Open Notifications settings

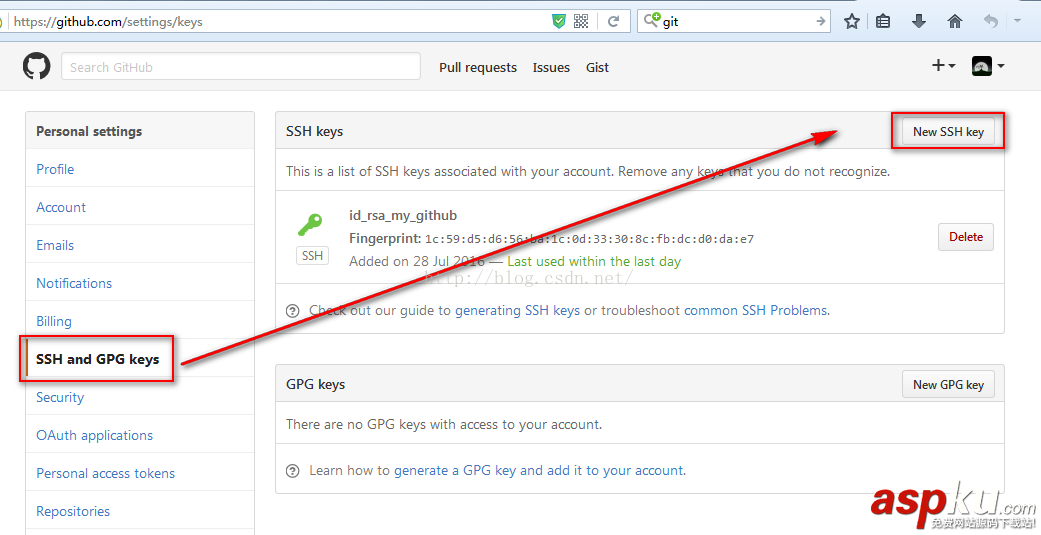[x=74, y=283]
